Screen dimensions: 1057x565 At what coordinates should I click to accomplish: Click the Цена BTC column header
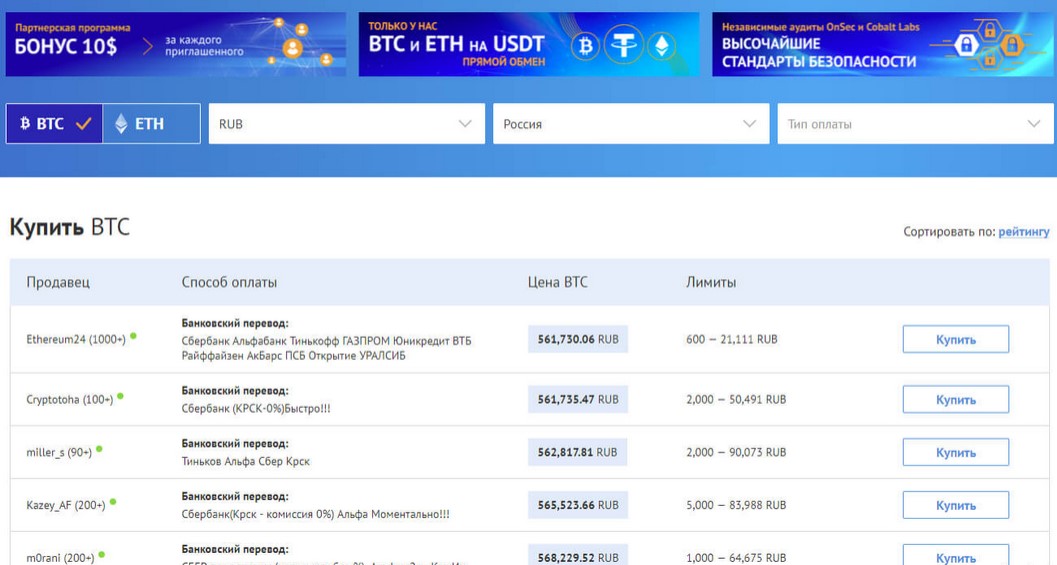click(x=557, y=282)
